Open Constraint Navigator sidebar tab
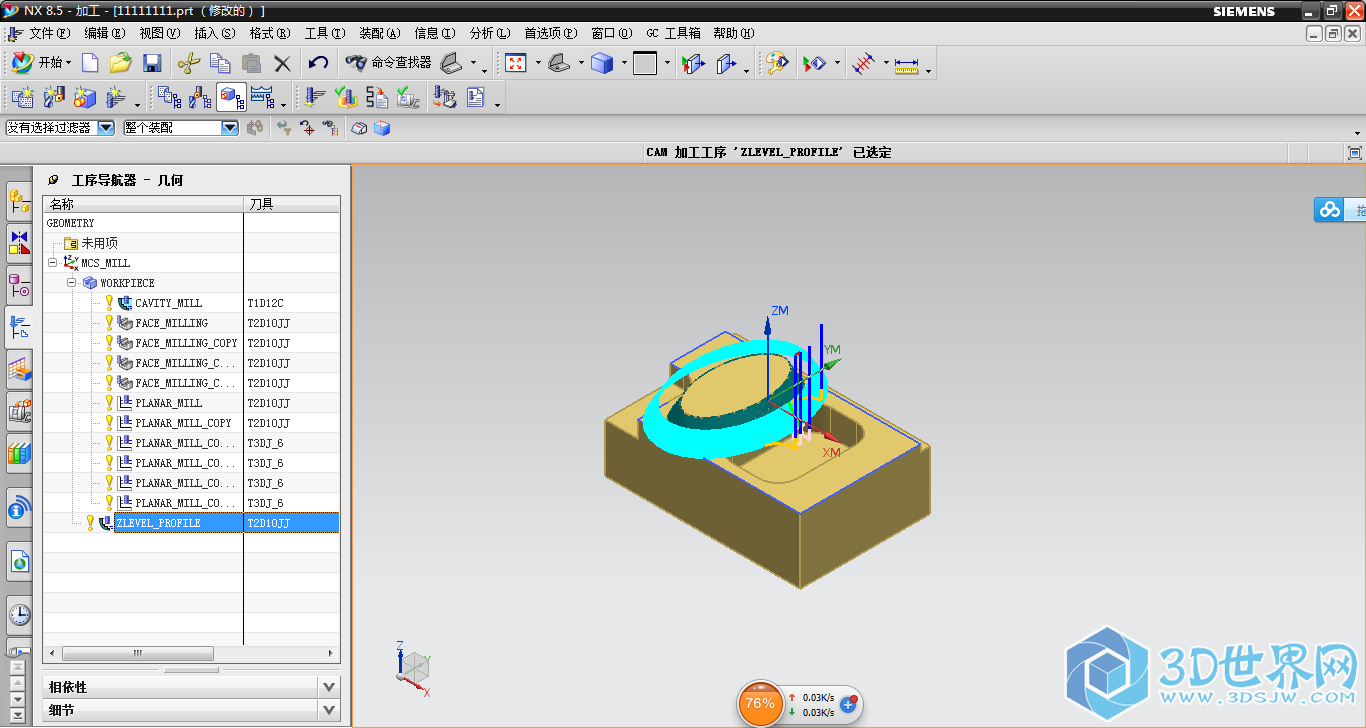The image size is (1366, 728). (19, 243)
